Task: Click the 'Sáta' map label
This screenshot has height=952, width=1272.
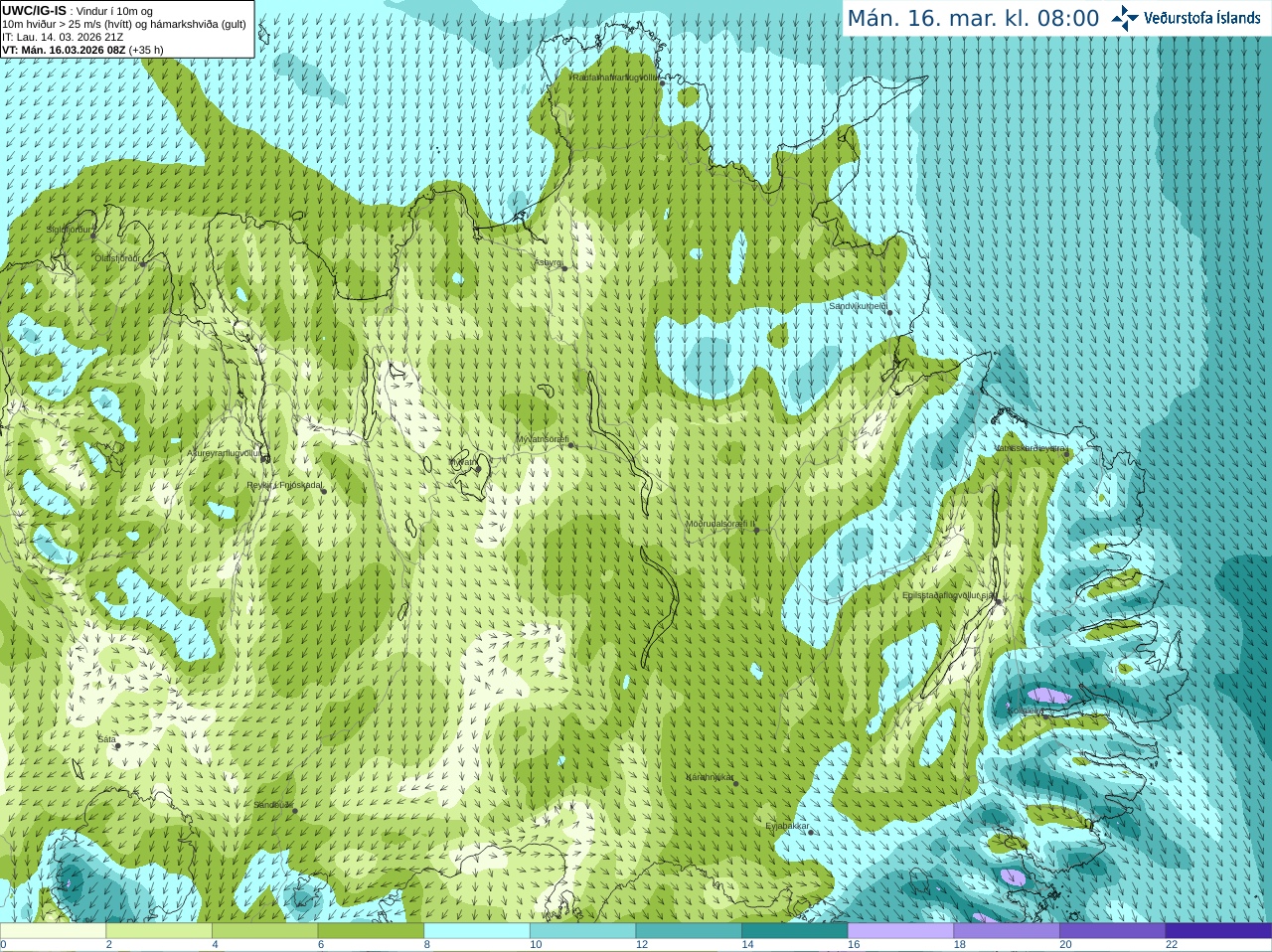Action: point(106,739)
